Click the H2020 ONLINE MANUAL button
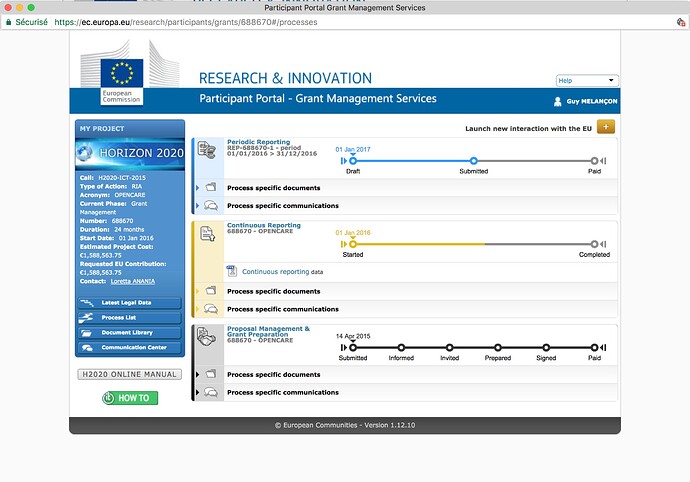 [129, 374]
